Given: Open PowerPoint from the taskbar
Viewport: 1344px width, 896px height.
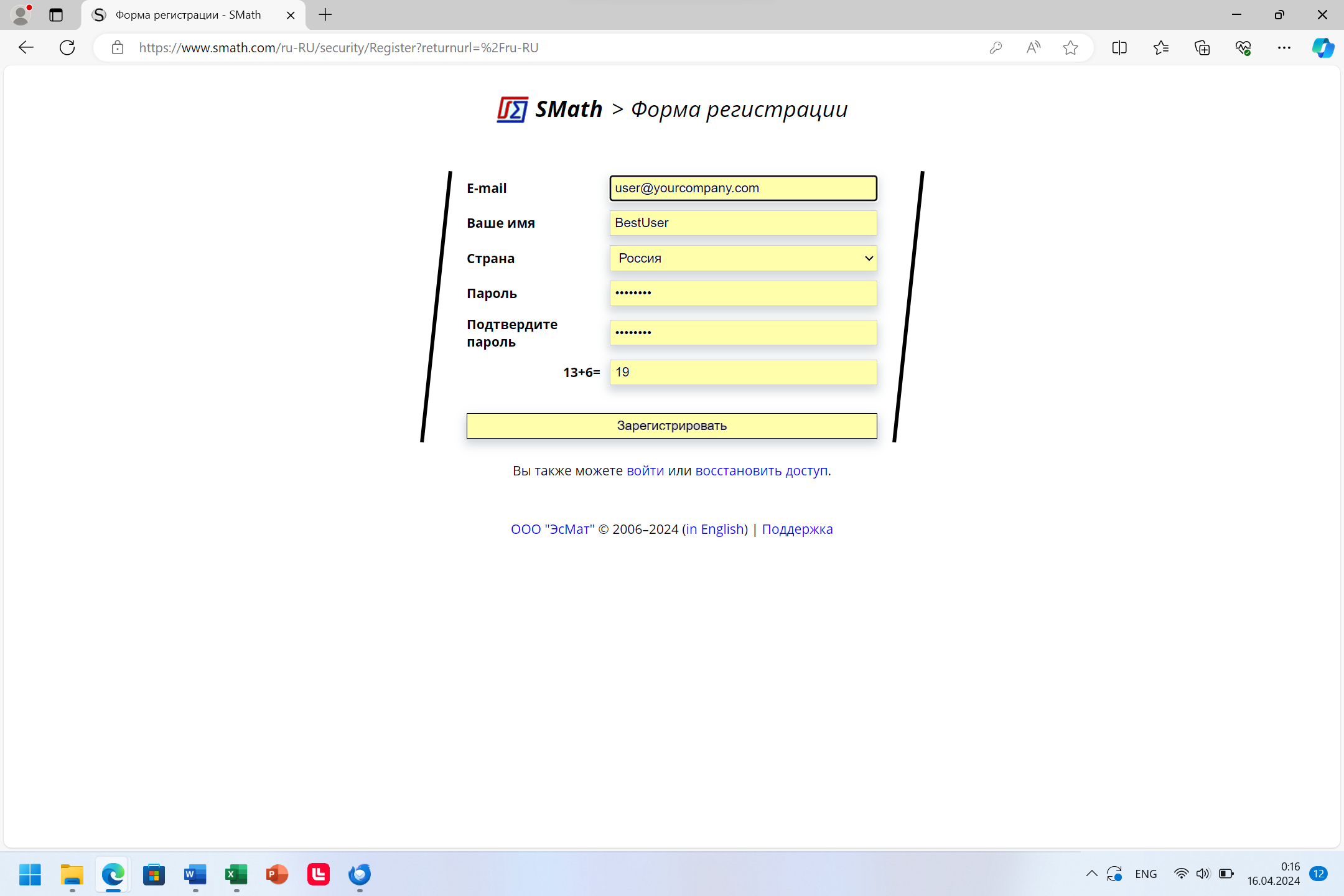Looking at the screenshot, I should pyautogui.click(x=278, y=874).
